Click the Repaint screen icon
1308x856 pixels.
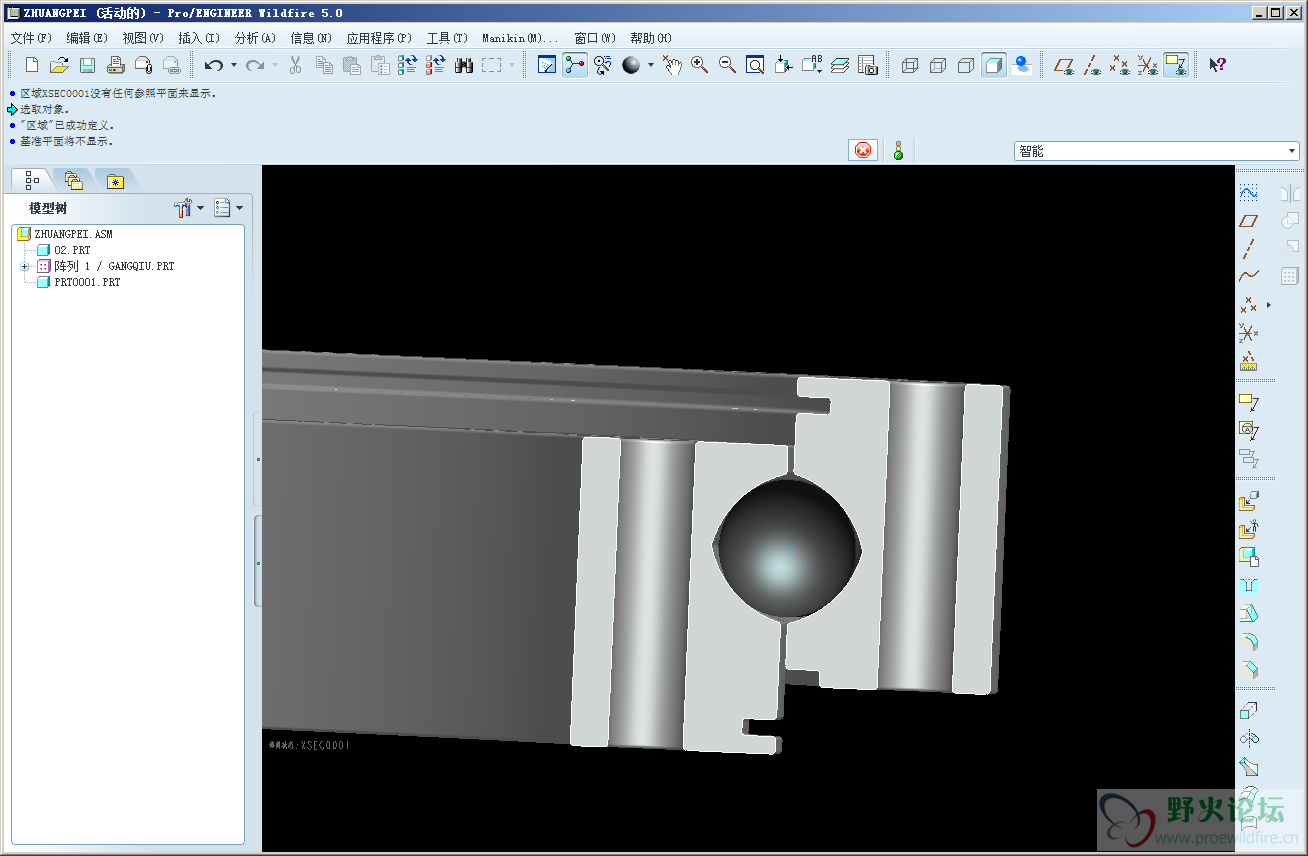tap(547, 65)
